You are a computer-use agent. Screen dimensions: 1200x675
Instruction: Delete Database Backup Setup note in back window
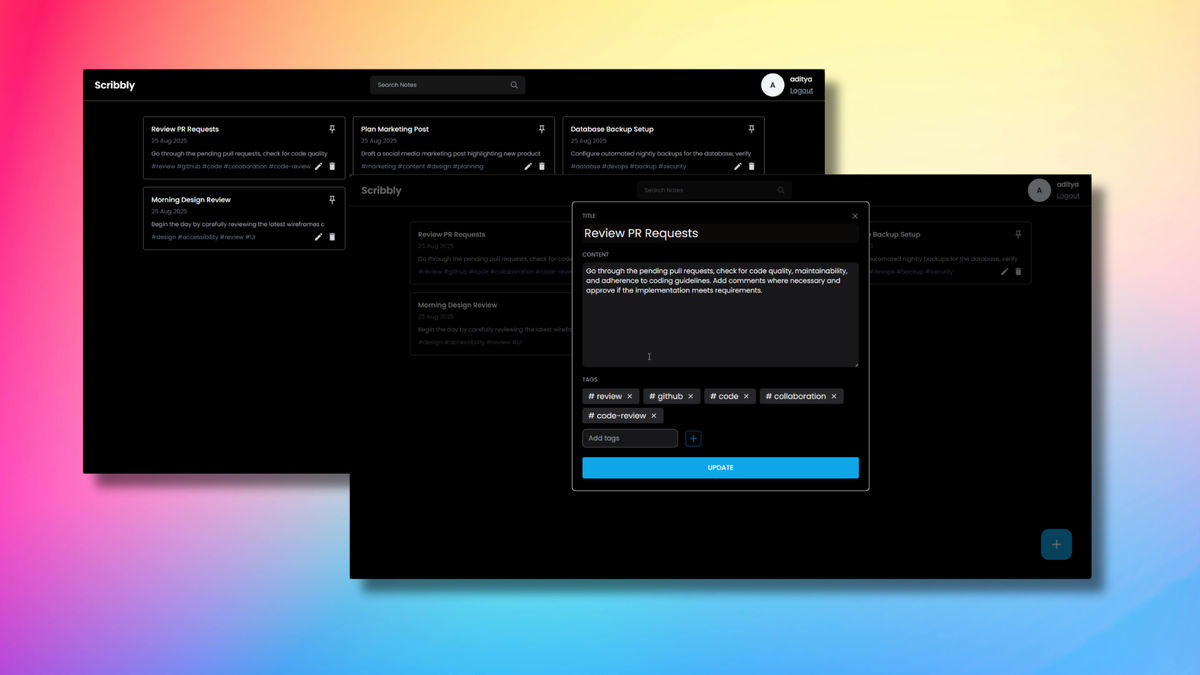pyautogui.click(x=752, y=166)
